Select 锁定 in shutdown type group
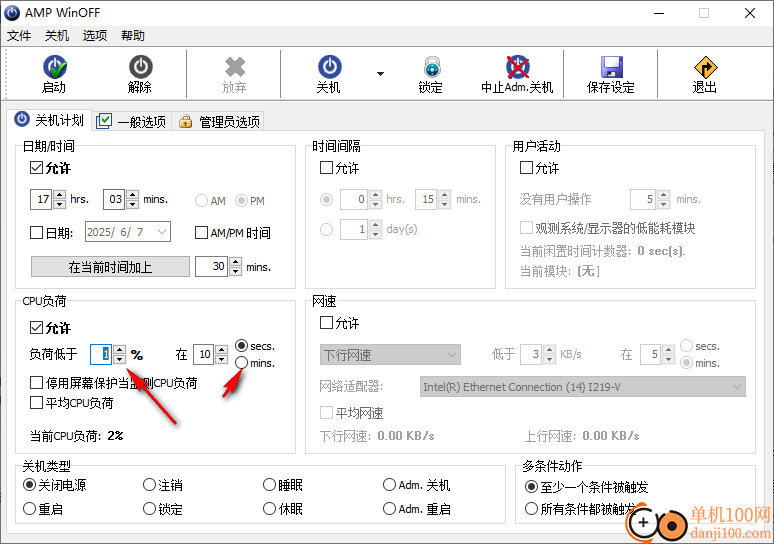 pyautogui.click(x=150, y=508)
